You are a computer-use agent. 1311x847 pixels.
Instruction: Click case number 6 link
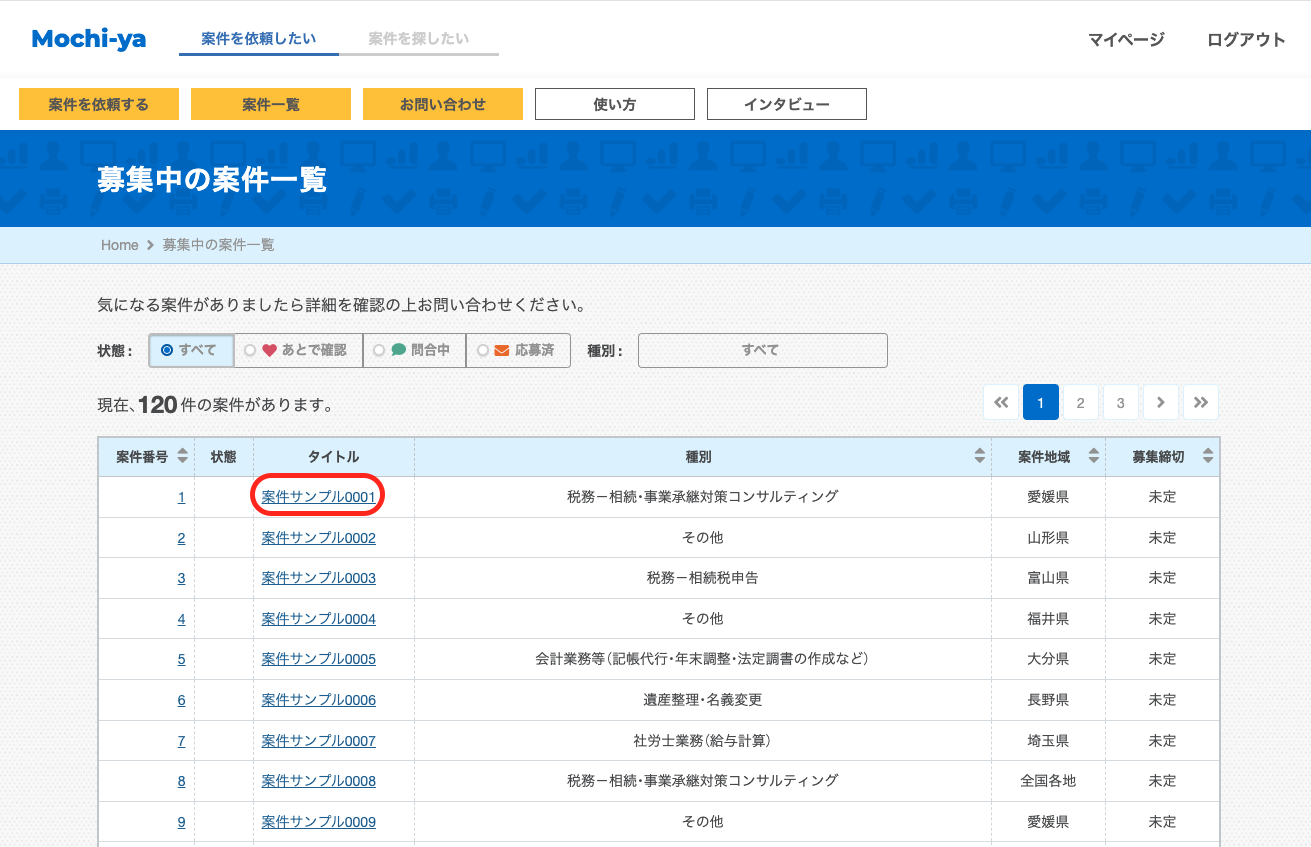pos(181,700)
